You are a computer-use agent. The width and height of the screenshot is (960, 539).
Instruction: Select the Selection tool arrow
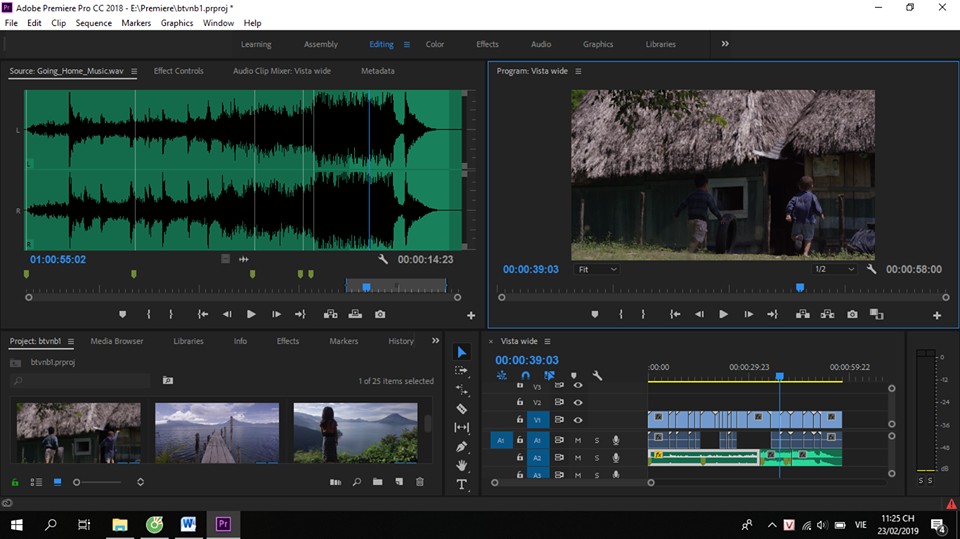(x=462, y=352)
